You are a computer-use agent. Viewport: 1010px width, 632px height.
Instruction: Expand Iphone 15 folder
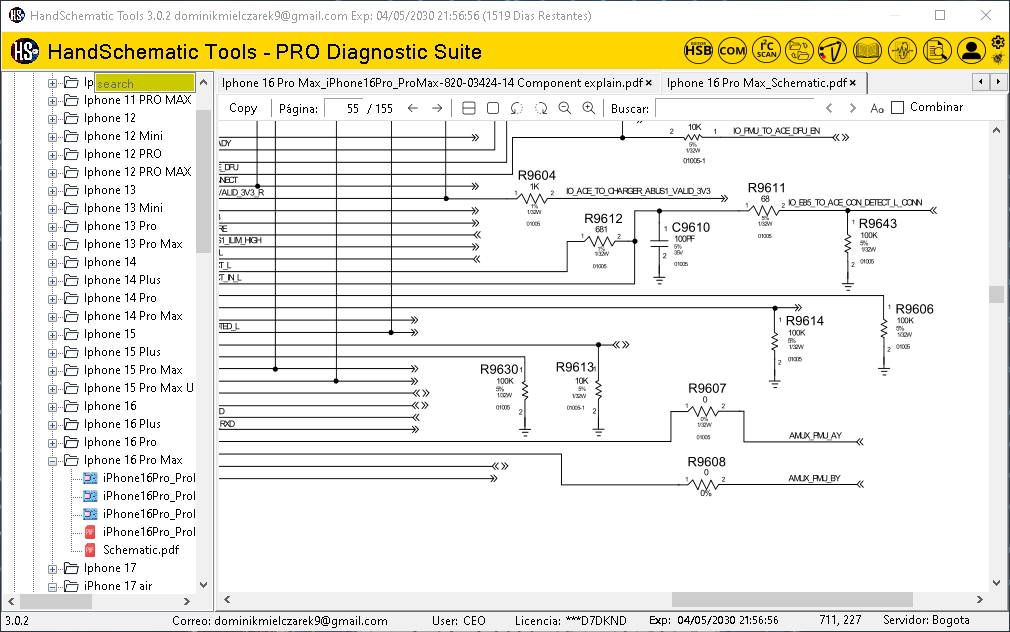pyautogui.click(x=52, y=335)
